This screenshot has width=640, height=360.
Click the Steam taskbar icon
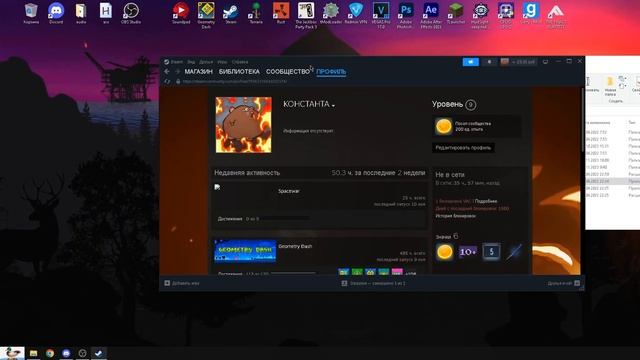tap(99, 353)
